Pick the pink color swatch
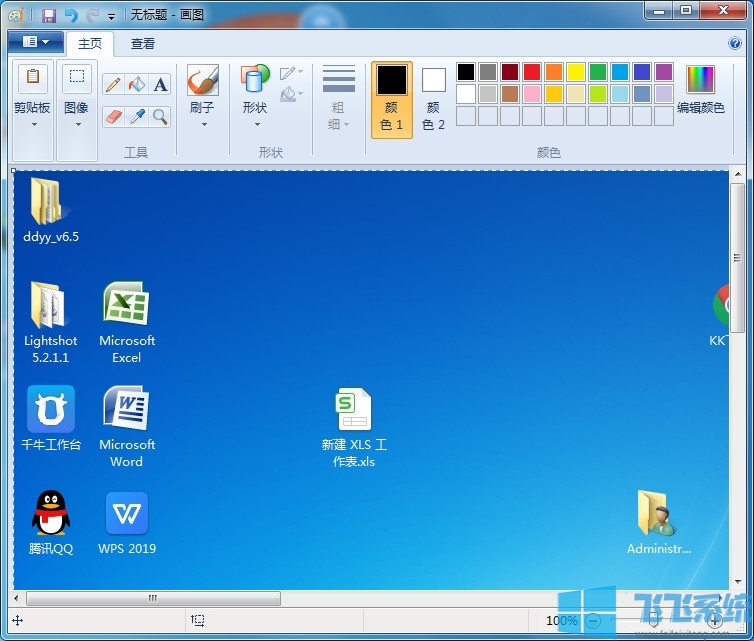This screenshot has width=754, height=641. coord(532,94)
